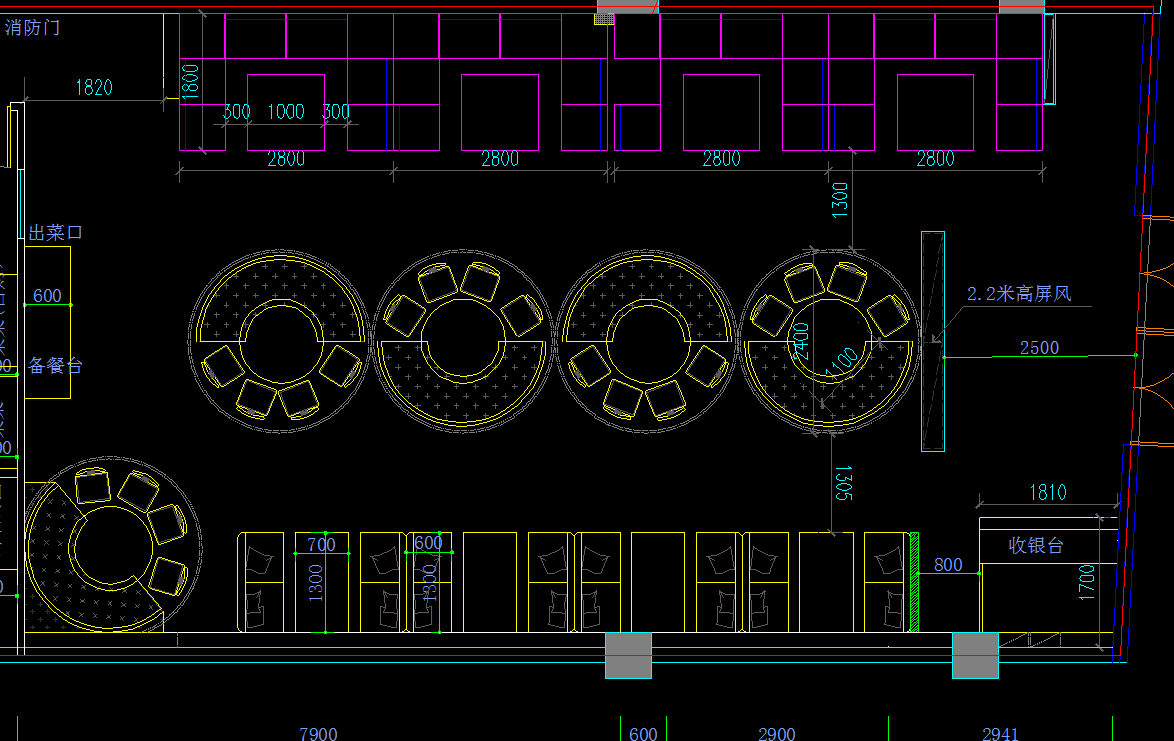Click the 1305 vertical dimension text
The height and width of the screenshot is (741, 1174).
pyautogui.click(x=842, y=484)
